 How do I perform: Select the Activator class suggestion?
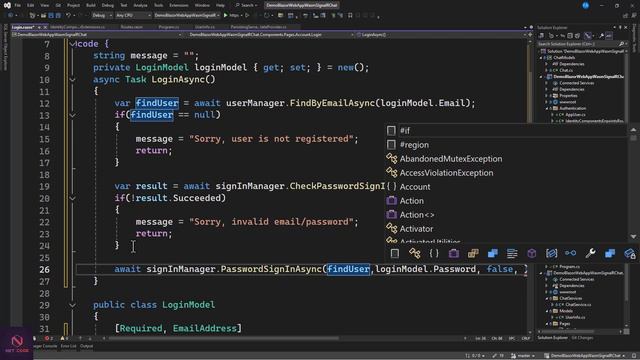[x=506, y=229]
